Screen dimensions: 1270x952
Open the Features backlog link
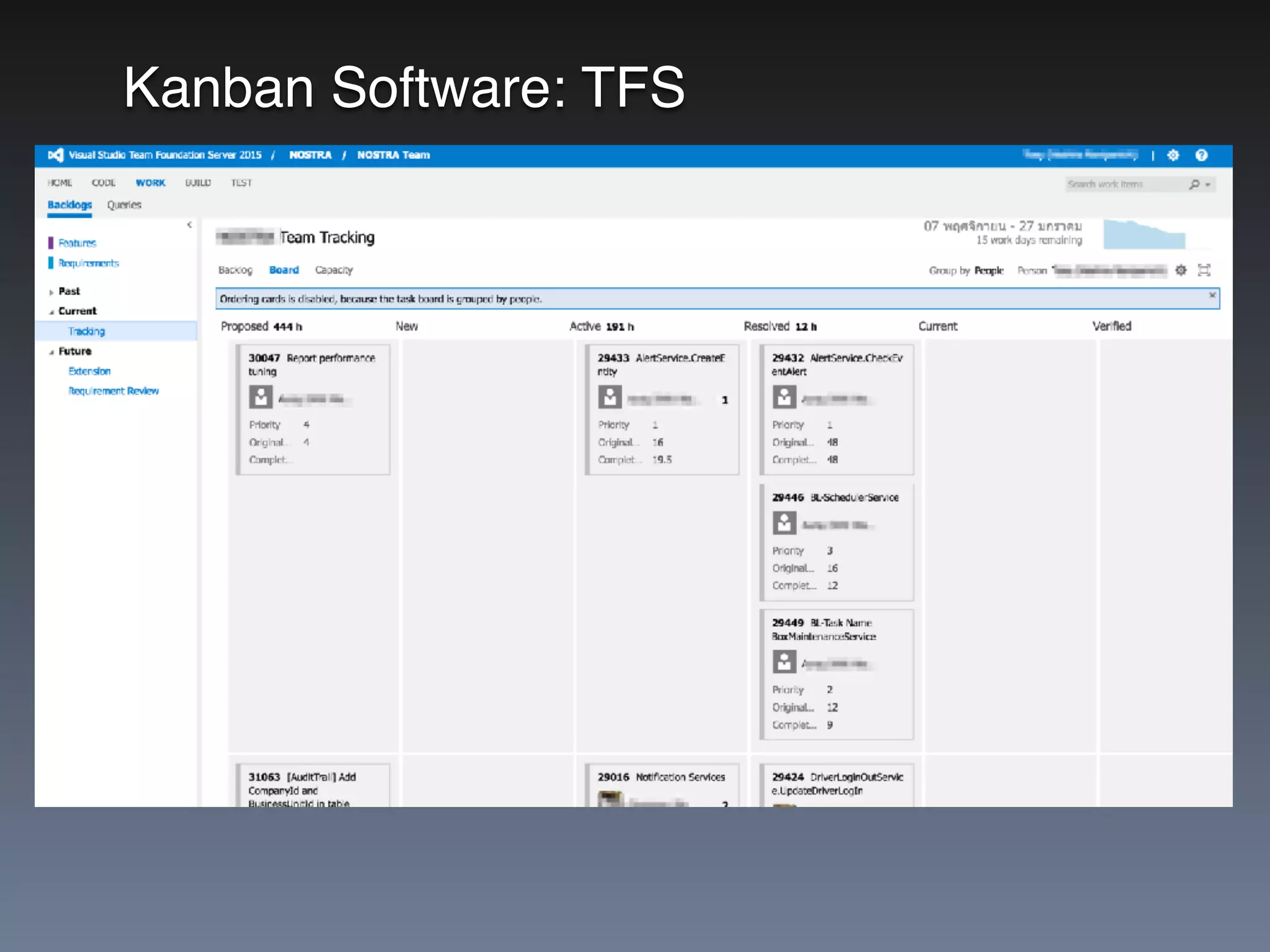(78, 243)
